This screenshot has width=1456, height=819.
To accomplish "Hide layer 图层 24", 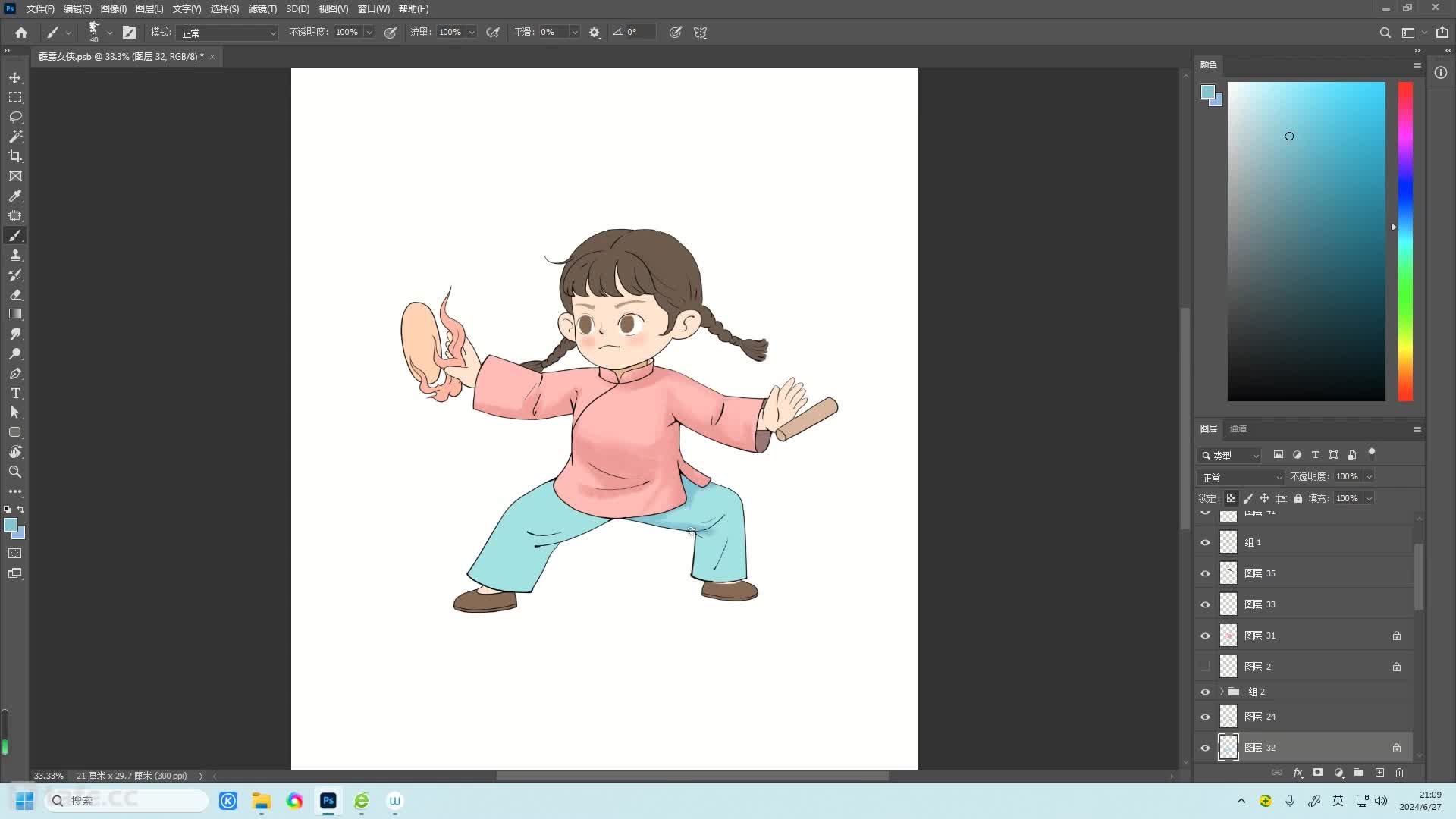I will (1205, 717).
